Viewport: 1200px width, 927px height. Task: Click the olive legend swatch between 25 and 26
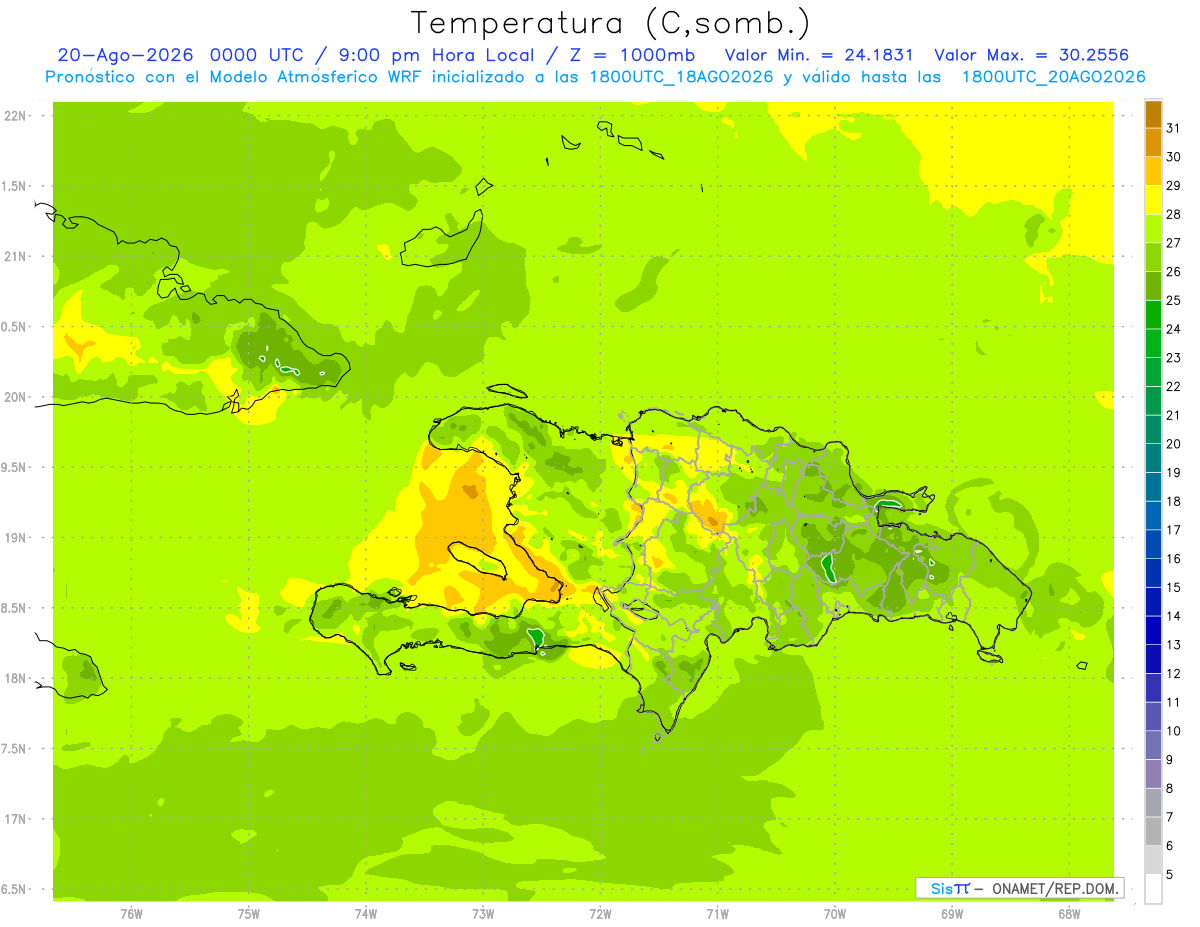pyautogui.click(x=1153, y=286)
